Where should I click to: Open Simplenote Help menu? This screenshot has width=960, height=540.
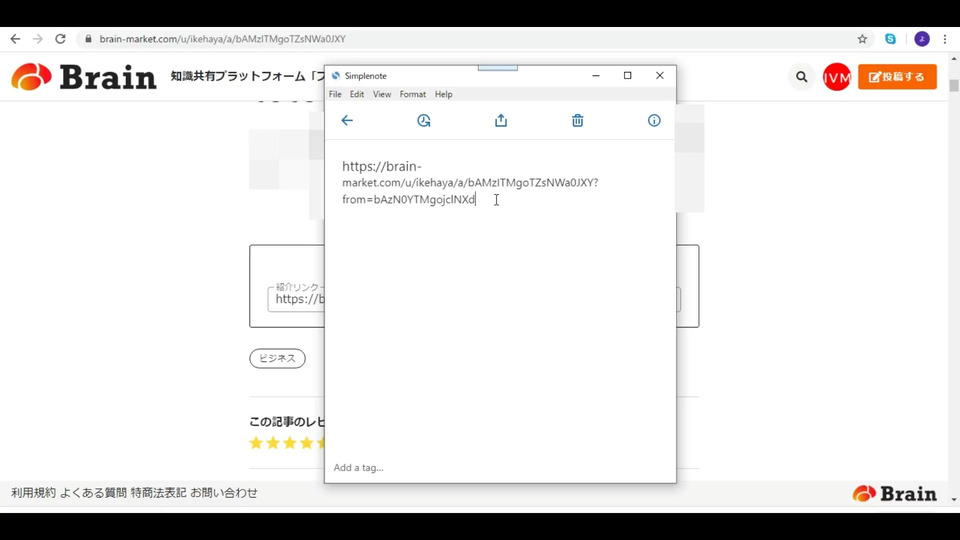pos(444,94)
